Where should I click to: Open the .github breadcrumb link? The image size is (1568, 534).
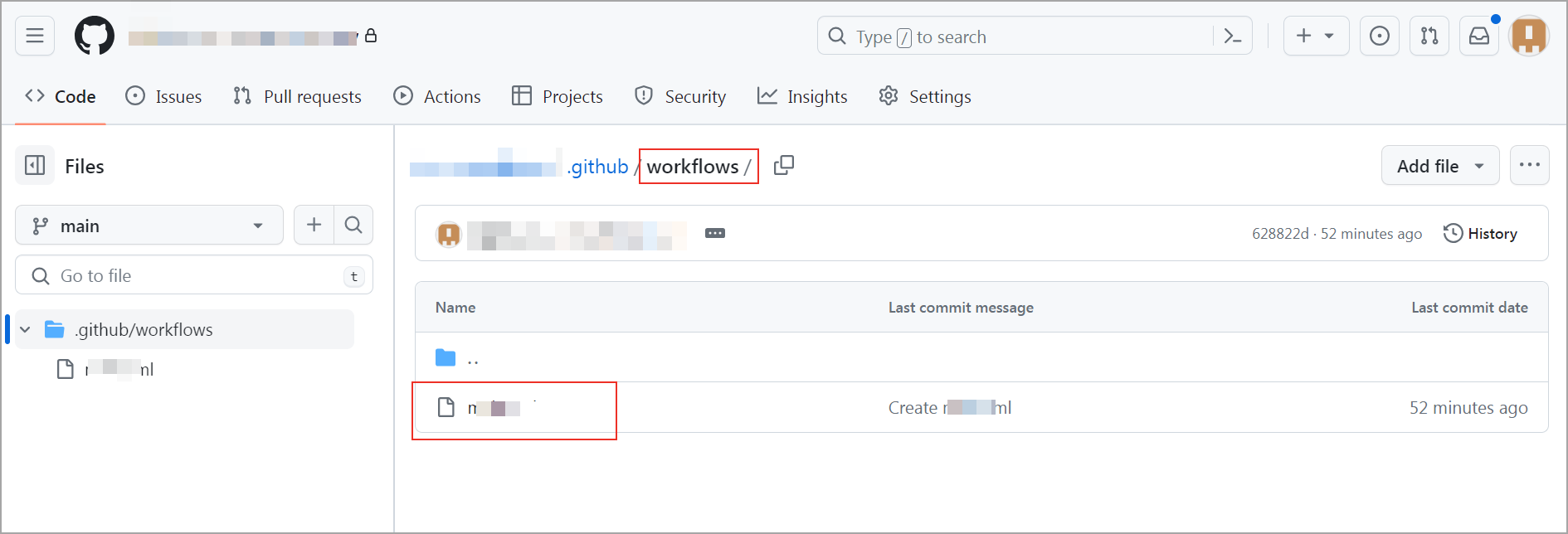point(597,166)
